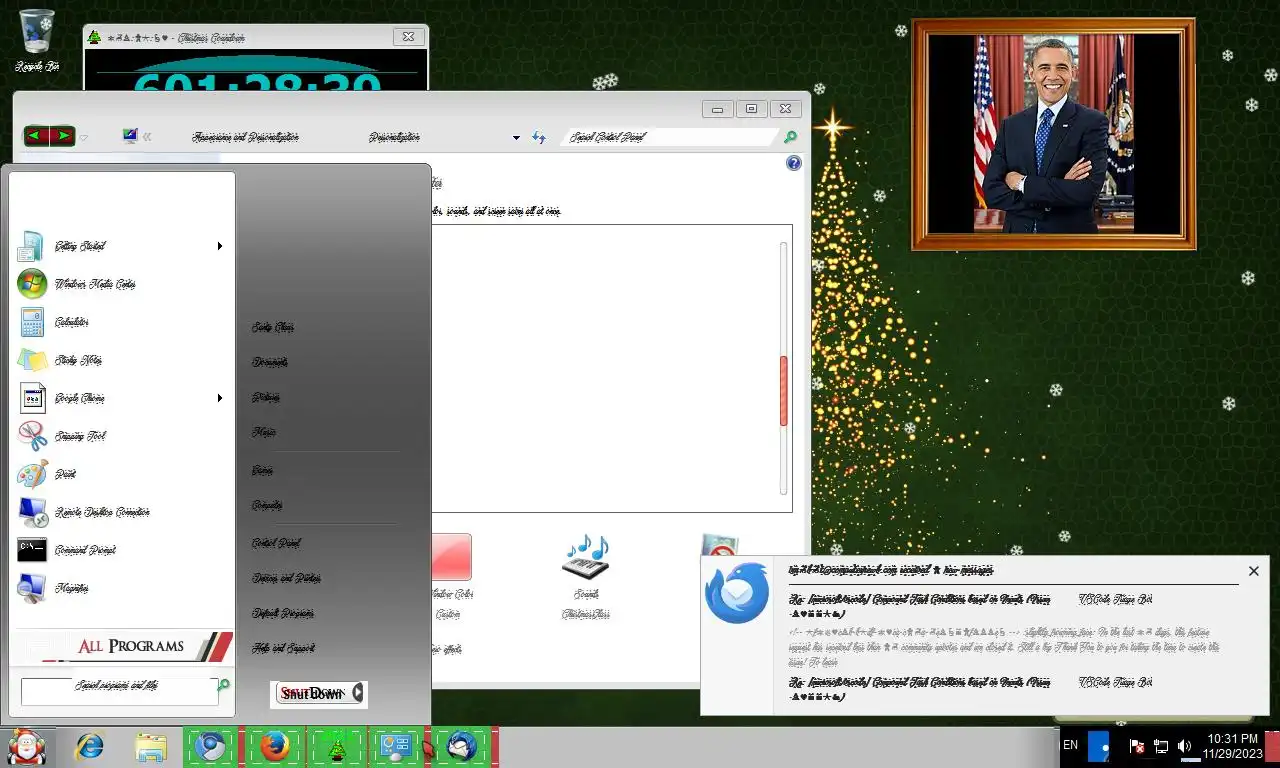Click the volume speaker icon in the system tray

coord(1184,746)
